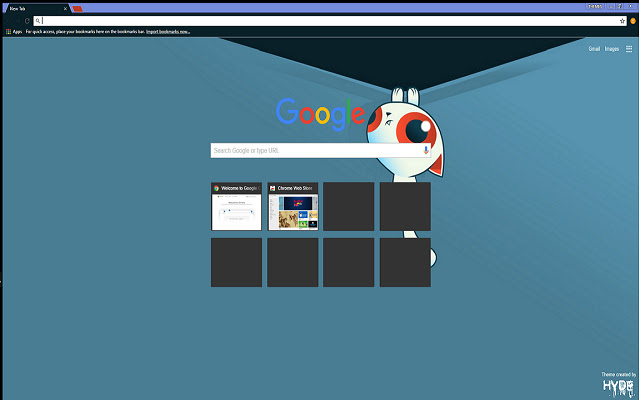Image resolution: width=640 pixels, height=400 pixels.
Task: Open the Images link
Action: [x=611, y=49]
